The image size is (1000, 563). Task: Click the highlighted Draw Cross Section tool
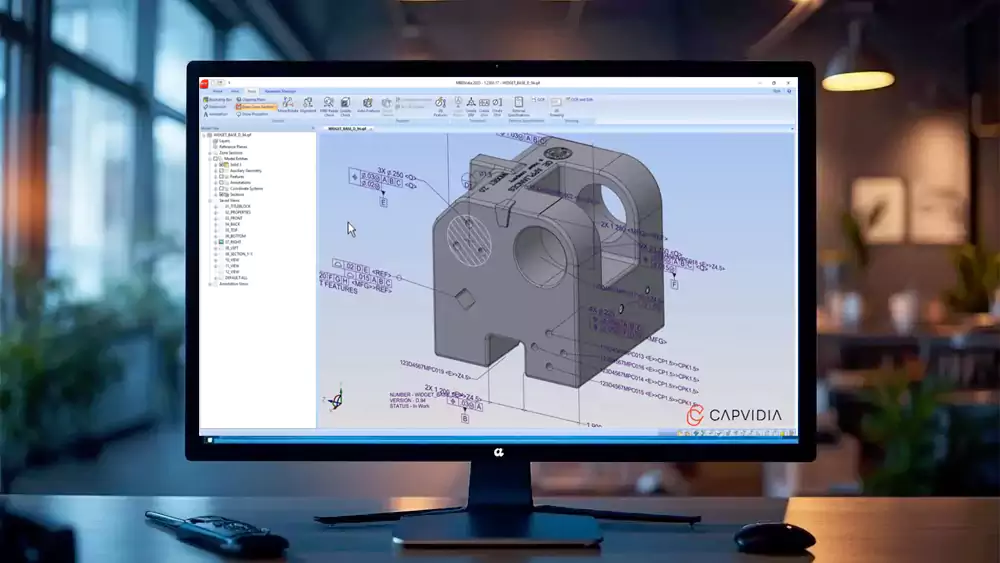click(x=256, y=107)
